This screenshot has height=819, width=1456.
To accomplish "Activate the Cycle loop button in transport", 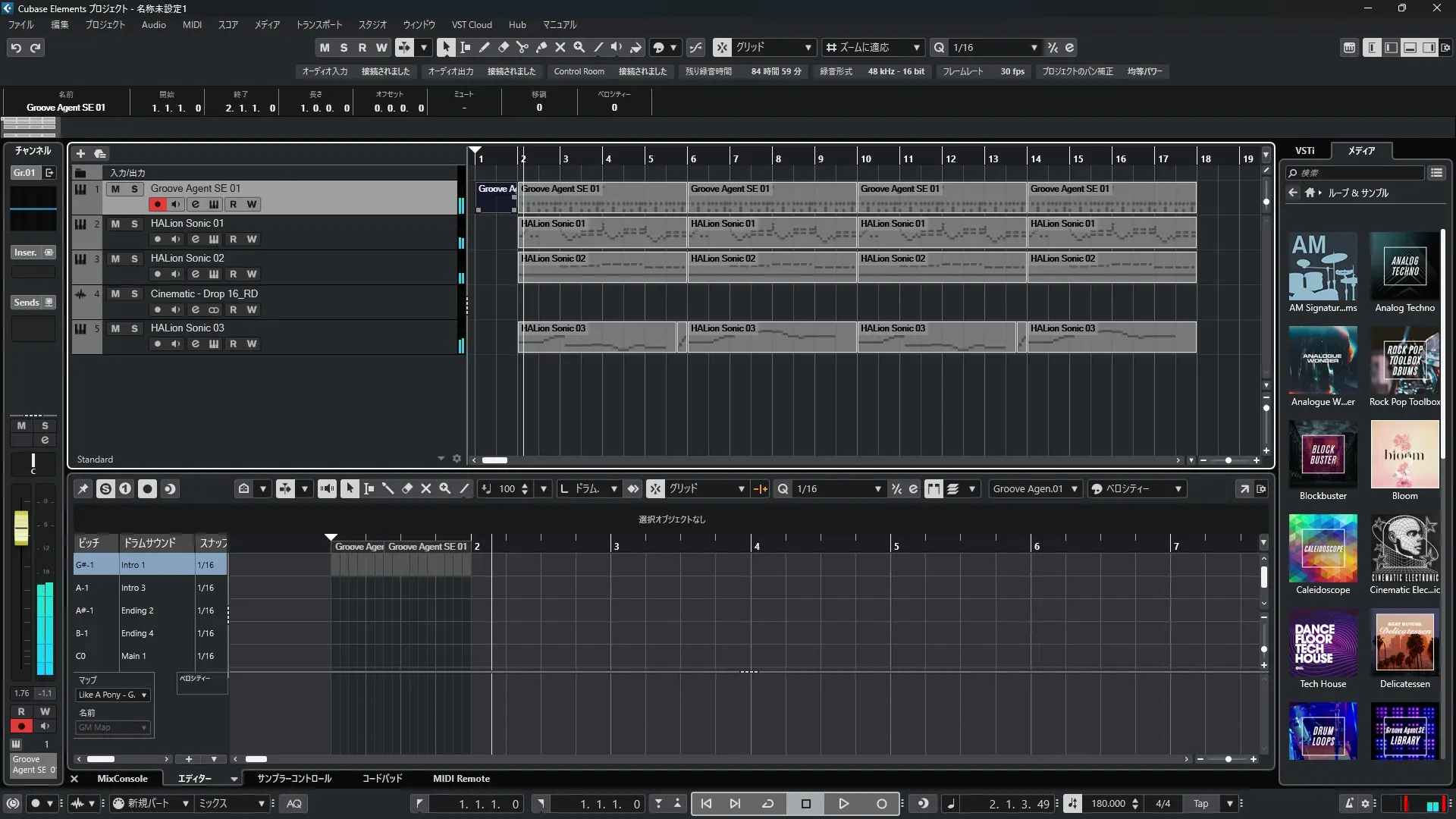I will coord(767,804).
